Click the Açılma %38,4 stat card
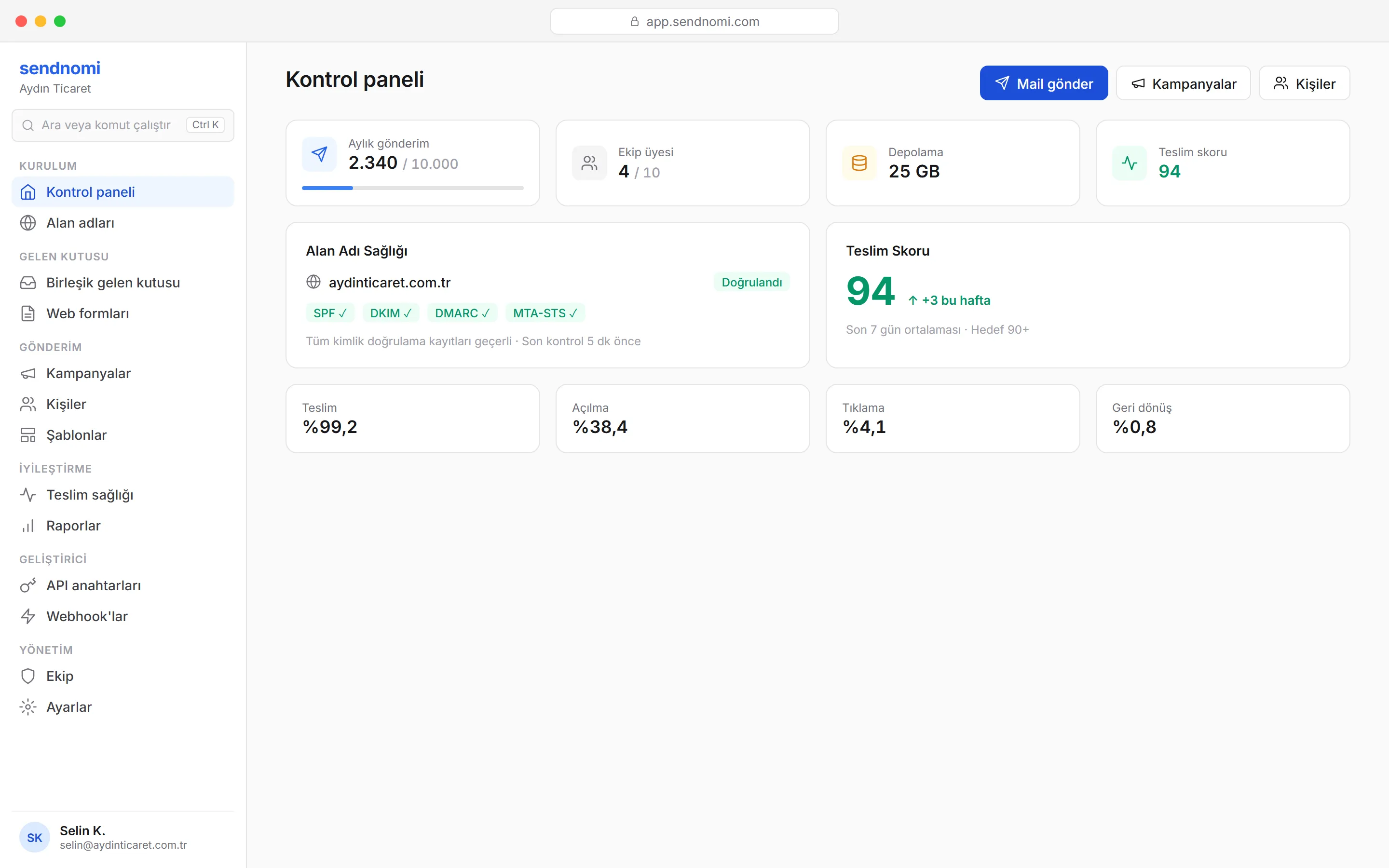Screen dimensions: 1389x868 (x=682, y=419)
